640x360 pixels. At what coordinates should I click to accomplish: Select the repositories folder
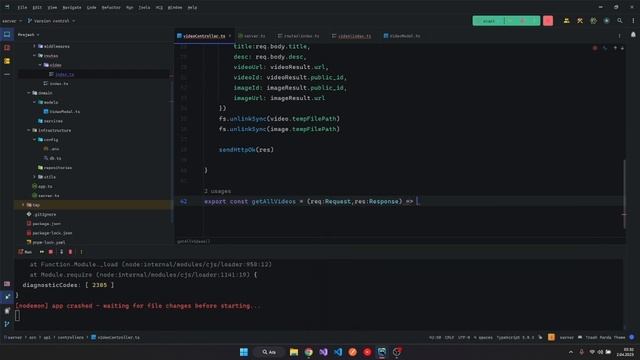tap(55, 168)
